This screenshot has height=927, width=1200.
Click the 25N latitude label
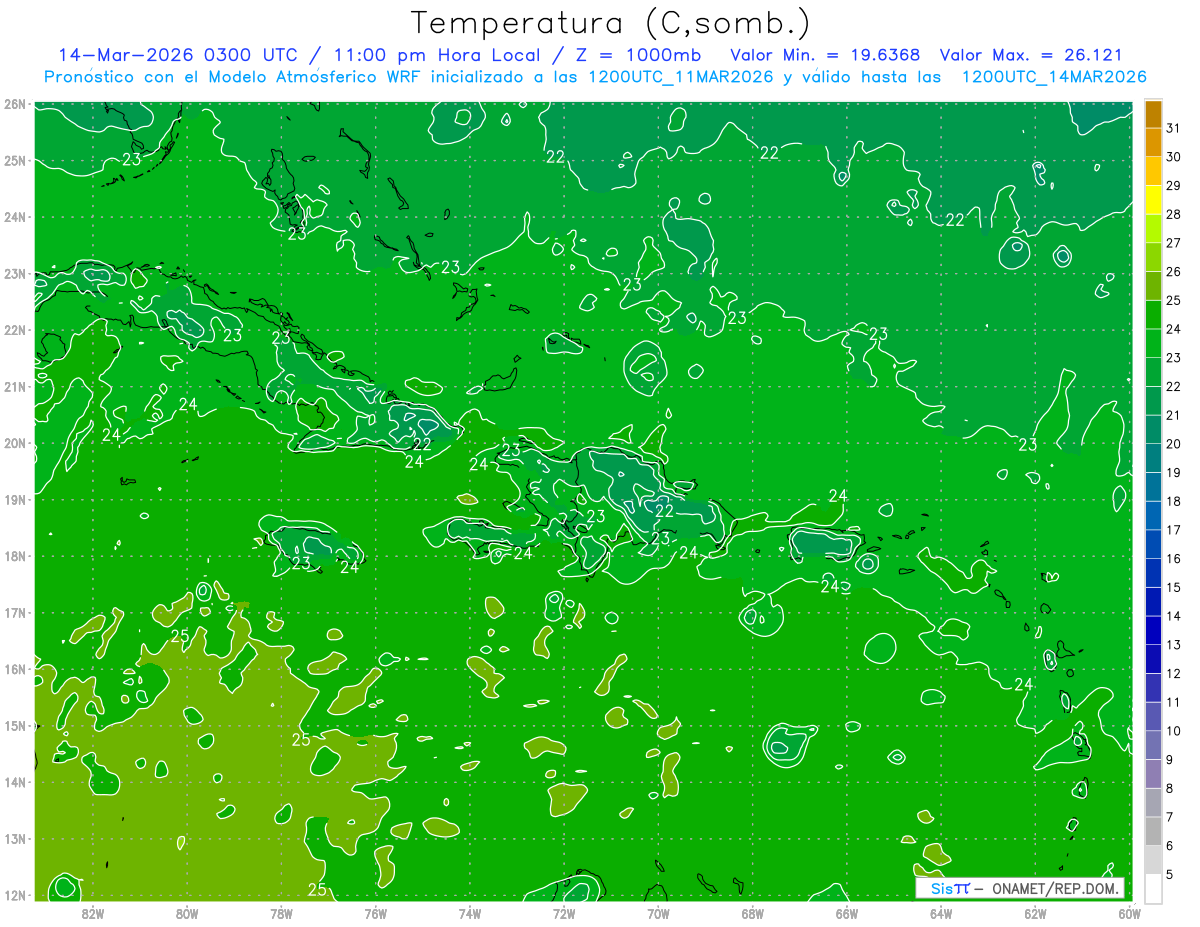point(15,160)
